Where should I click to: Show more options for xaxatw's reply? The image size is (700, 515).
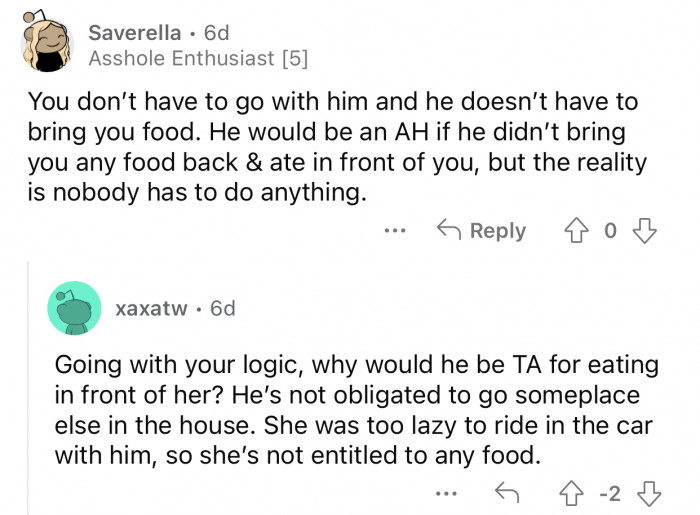click(x=447, y=492)
